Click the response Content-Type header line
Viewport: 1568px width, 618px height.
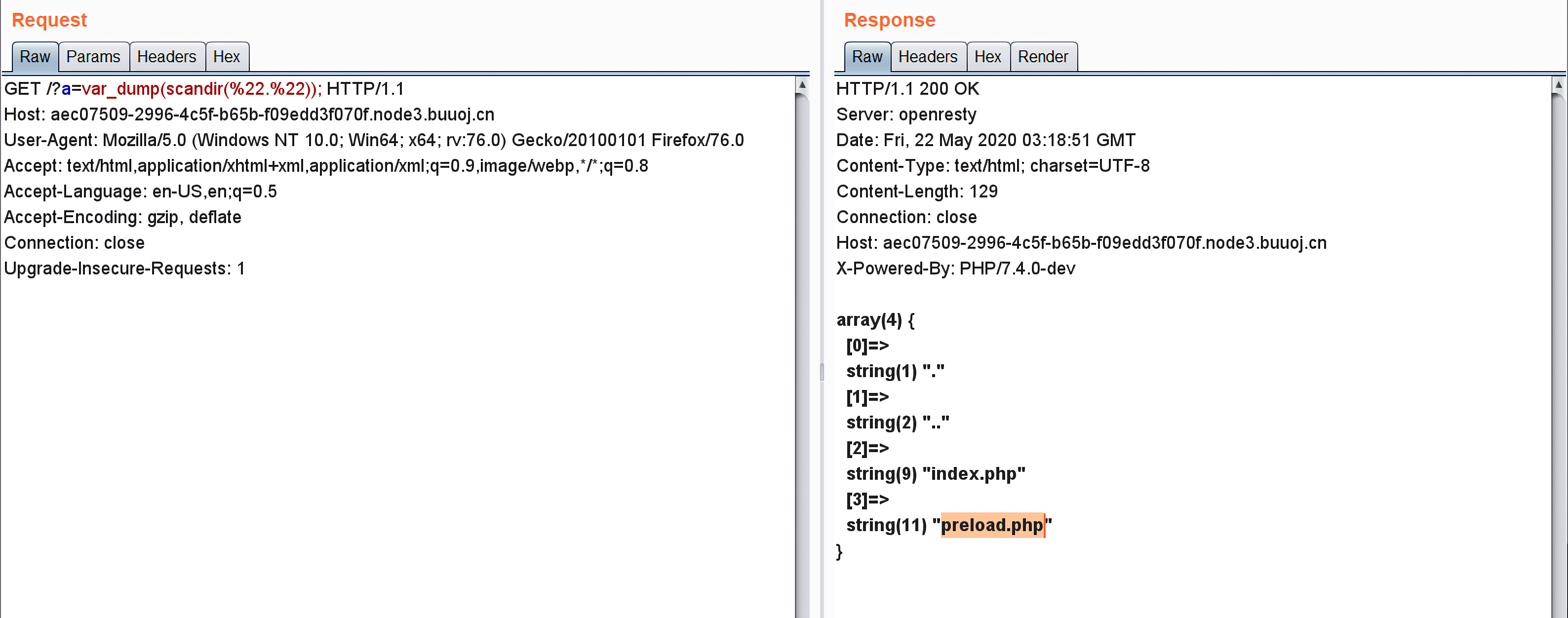[x=993, y=166]
